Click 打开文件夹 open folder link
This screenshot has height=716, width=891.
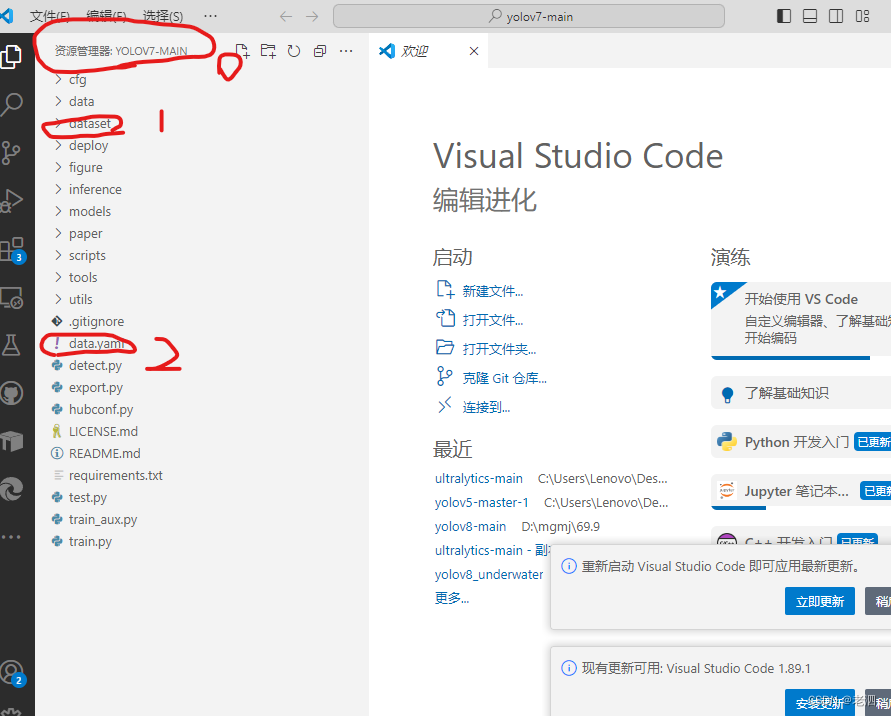click(486, 348)
